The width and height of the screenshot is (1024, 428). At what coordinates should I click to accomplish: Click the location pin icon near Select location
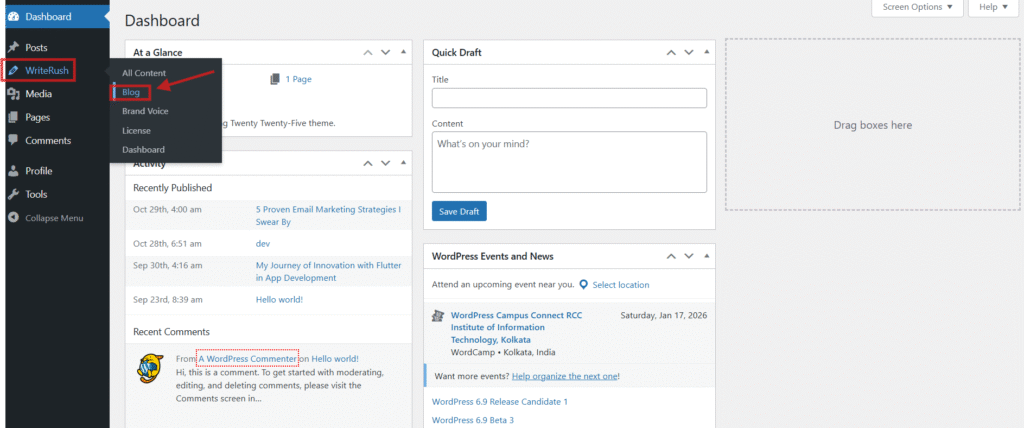pos(583,285)
